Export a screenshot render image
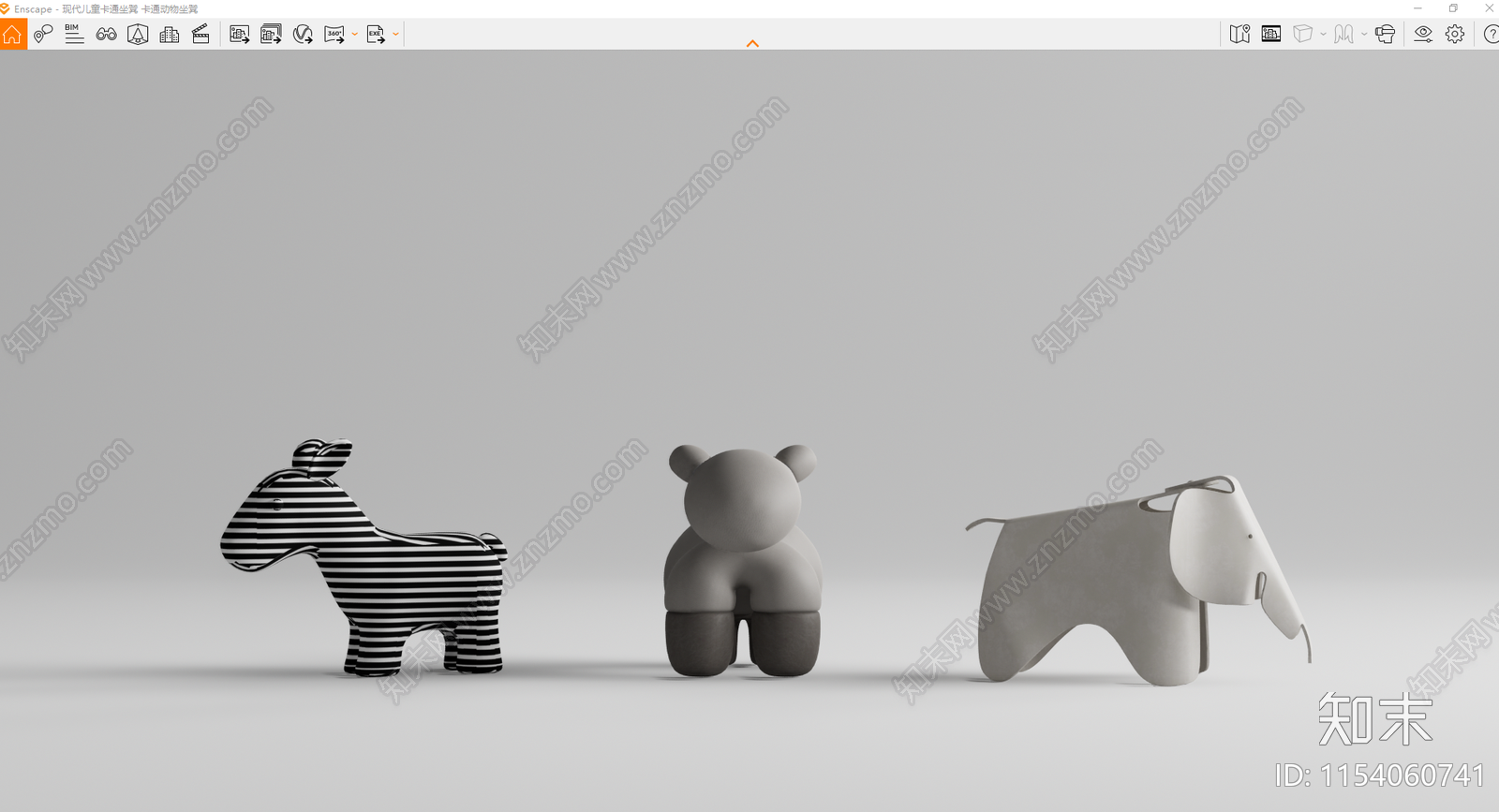Viewport: 1499px width, 812px height. (240, 35)
